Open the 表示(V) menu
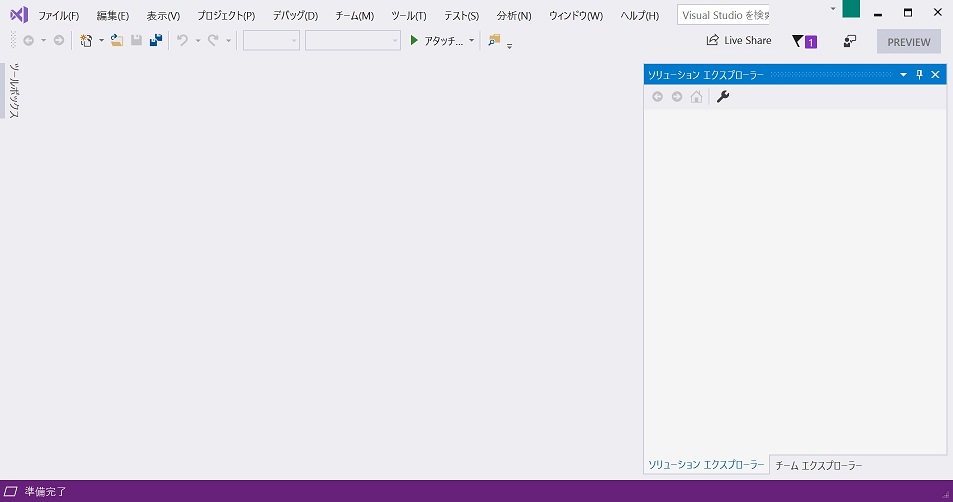 (x=163, y=16)
